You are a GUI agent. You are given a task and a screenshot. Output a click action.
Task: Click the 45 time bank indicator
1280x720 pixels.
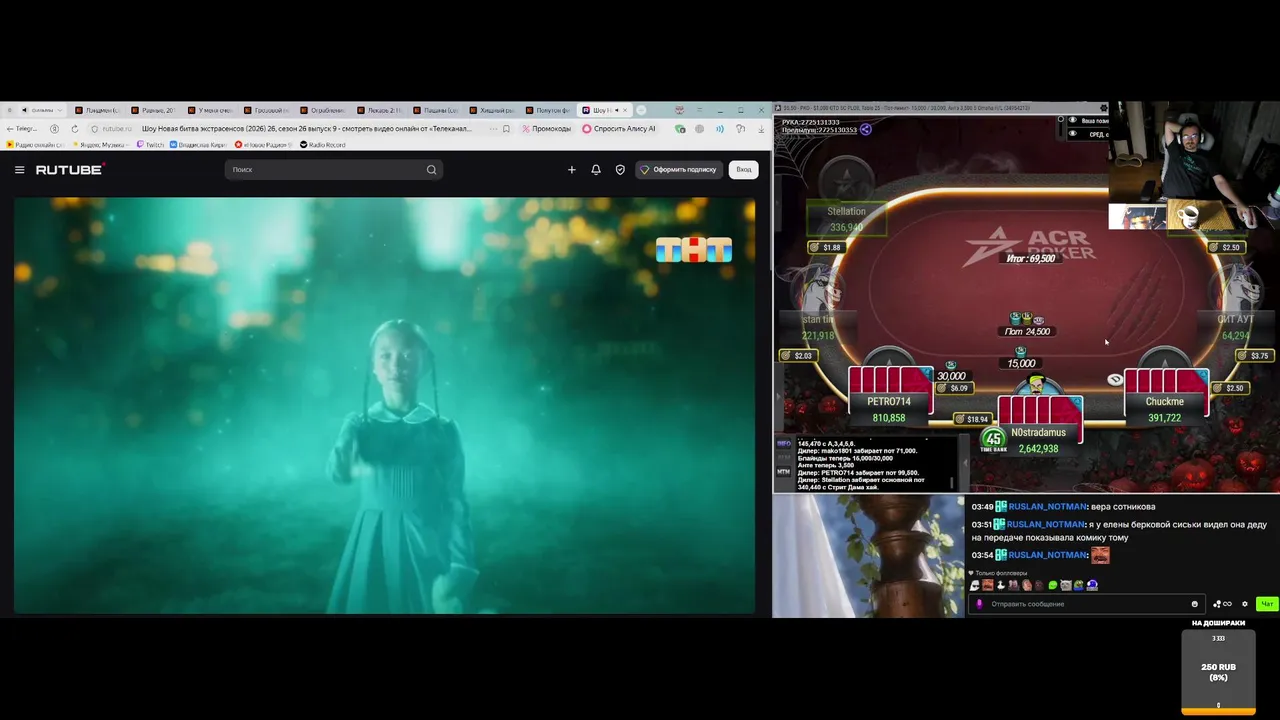993,439
